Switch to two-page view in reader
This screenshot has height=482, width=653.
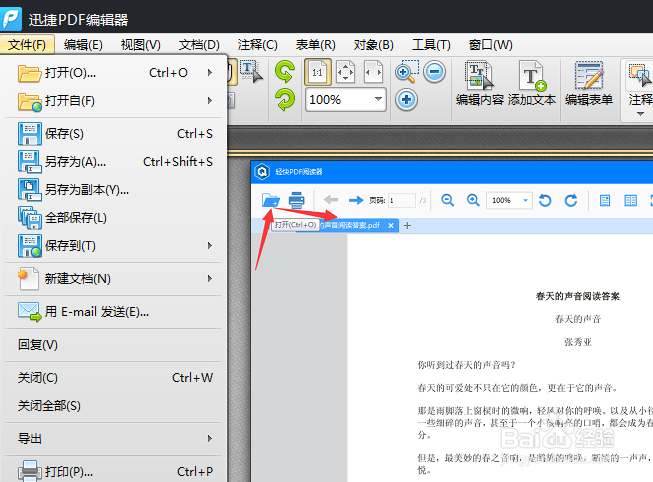[631, 201]
